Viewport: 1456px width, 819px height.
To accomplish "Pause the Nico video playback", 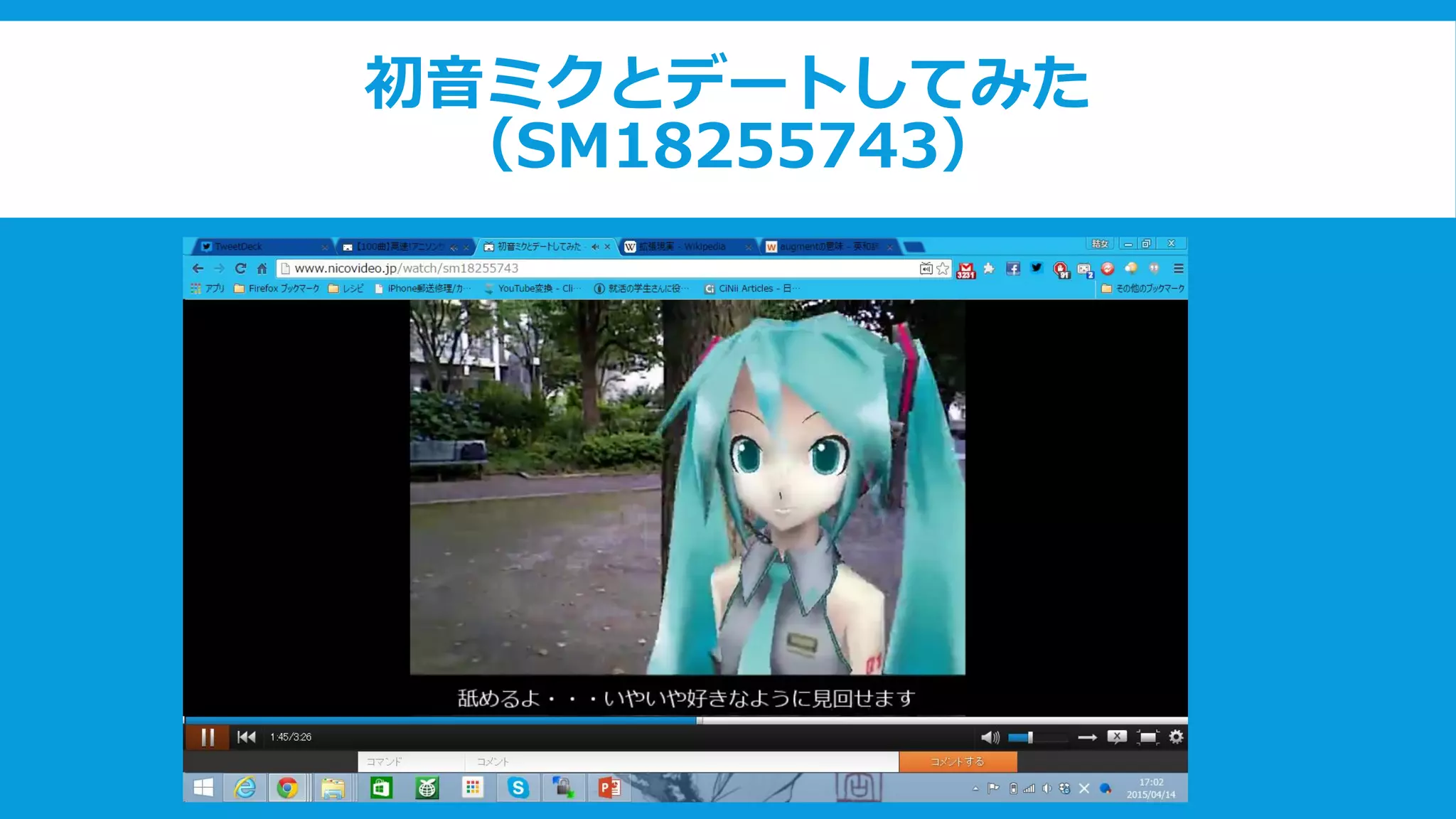I will [208, 737].
